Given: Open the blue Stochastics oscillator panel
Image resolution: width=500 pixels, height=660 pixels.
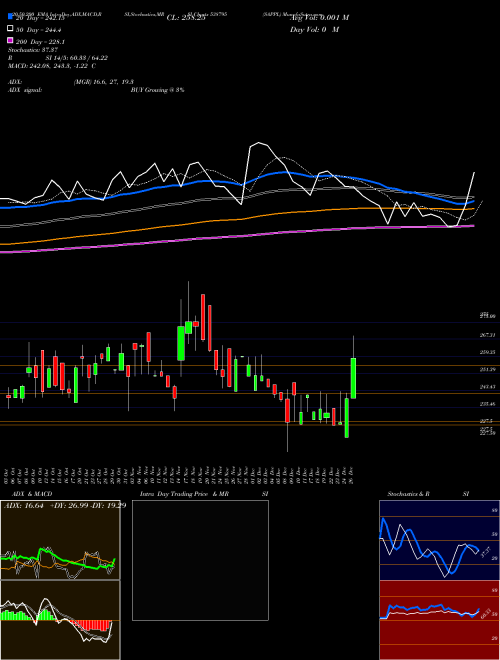Looking at the screenshot, I should (x=439, y=540).
